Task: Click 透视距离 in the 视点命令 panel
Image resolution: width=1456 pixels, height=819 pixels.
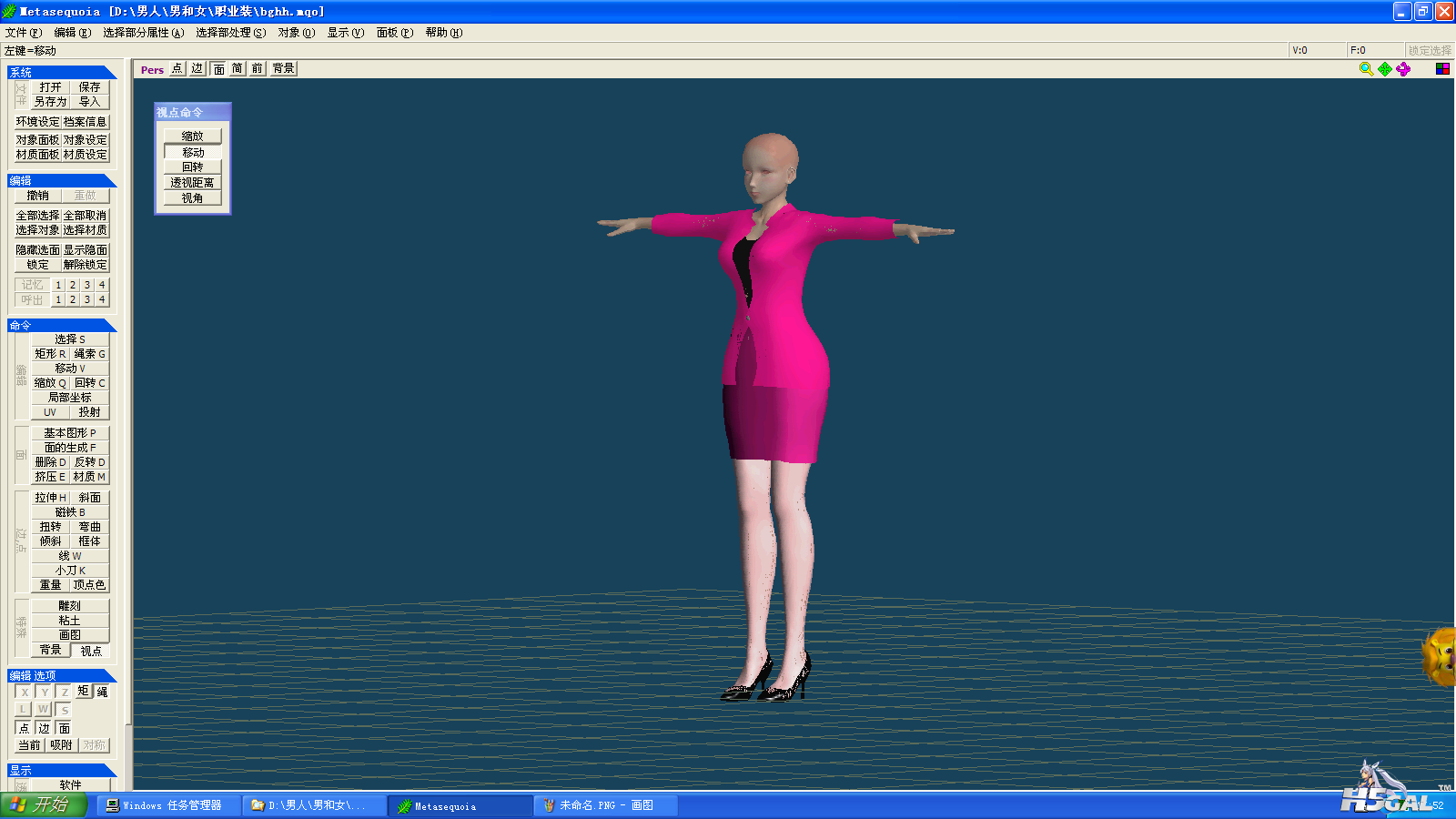Action: point(192,183)
